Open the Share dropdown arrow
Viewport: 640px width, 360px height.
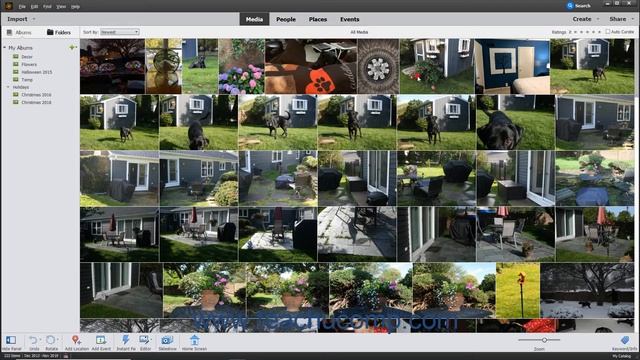tap(633, 19)
